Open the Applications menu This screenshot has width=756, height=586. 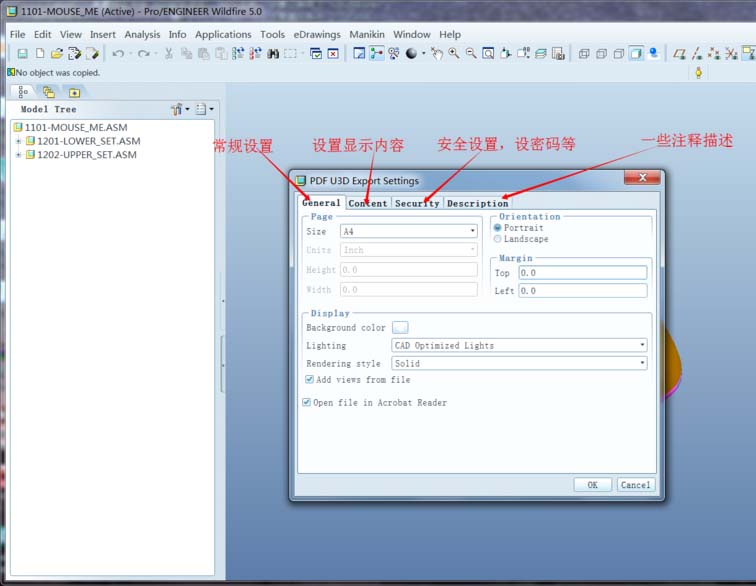223,34
